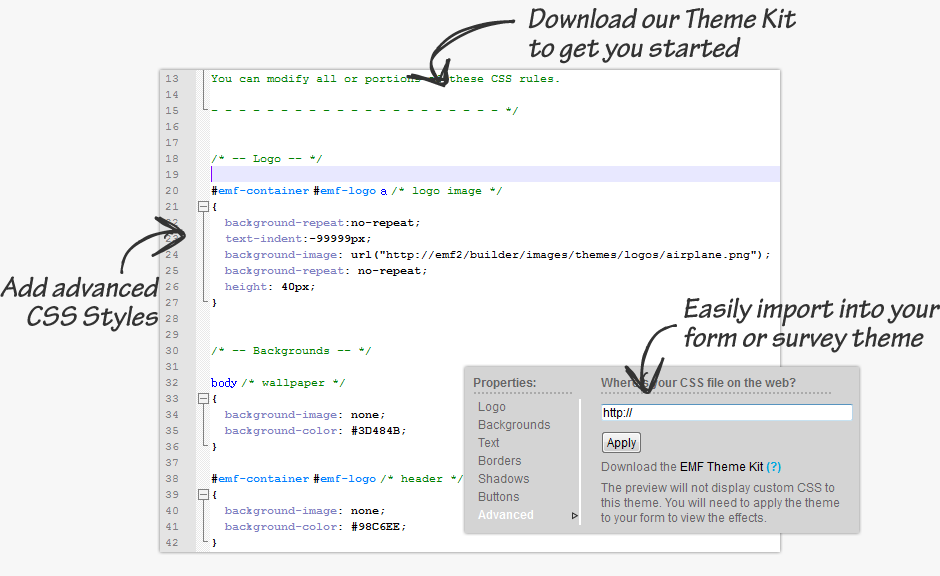Screen dimensions: 940x576
Task: Select the Shadows property category
Action: [x=503, y=479]
